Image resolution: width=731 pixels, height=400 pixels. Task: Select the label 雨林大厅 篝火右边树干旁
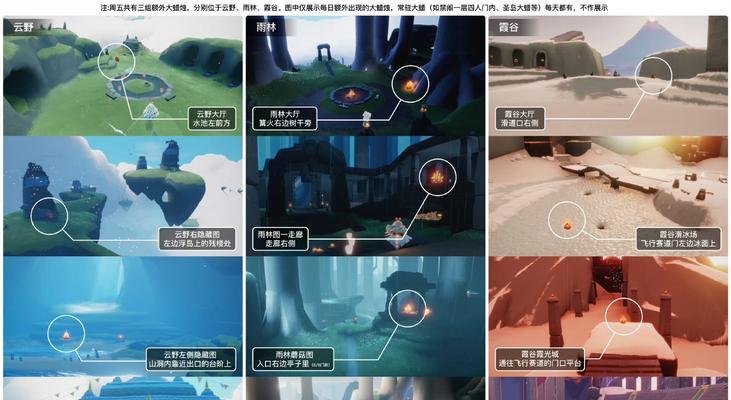point(285,118)
